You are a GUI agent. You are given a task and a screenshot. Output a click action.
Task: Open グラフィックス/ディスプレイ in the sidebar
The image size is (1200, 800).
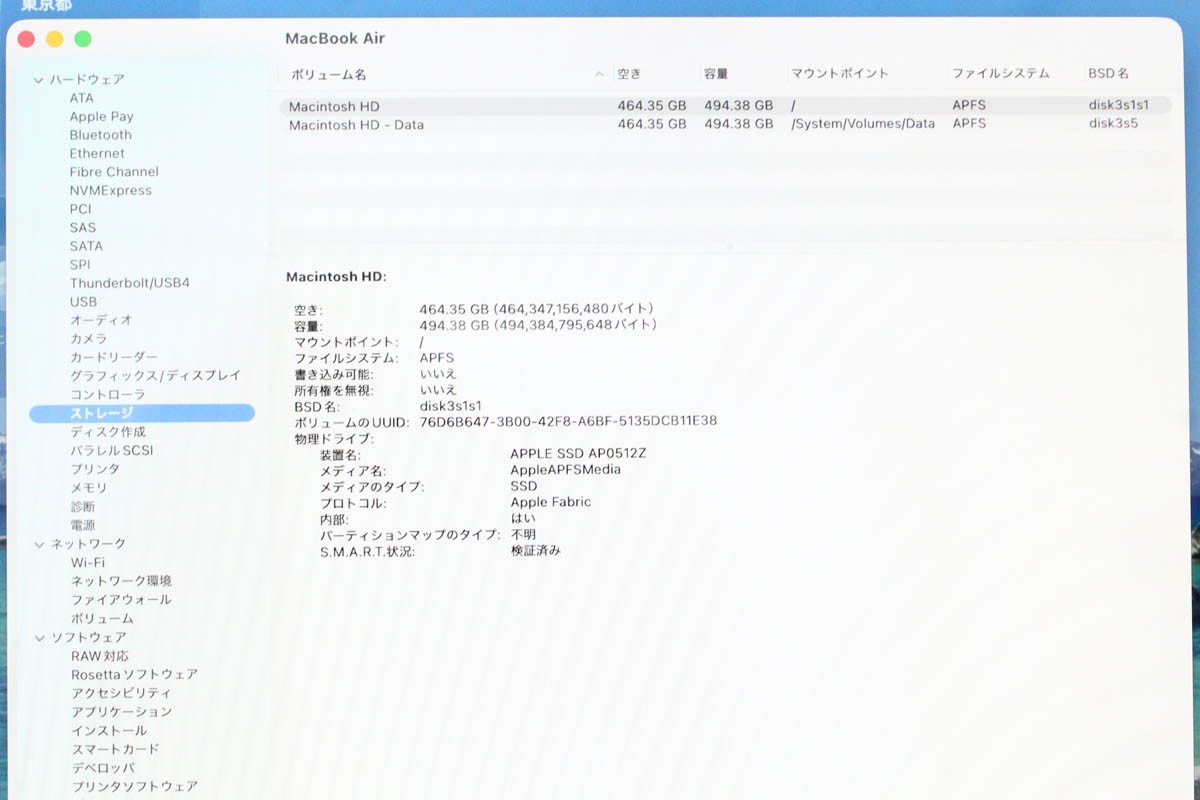(155, 376)
